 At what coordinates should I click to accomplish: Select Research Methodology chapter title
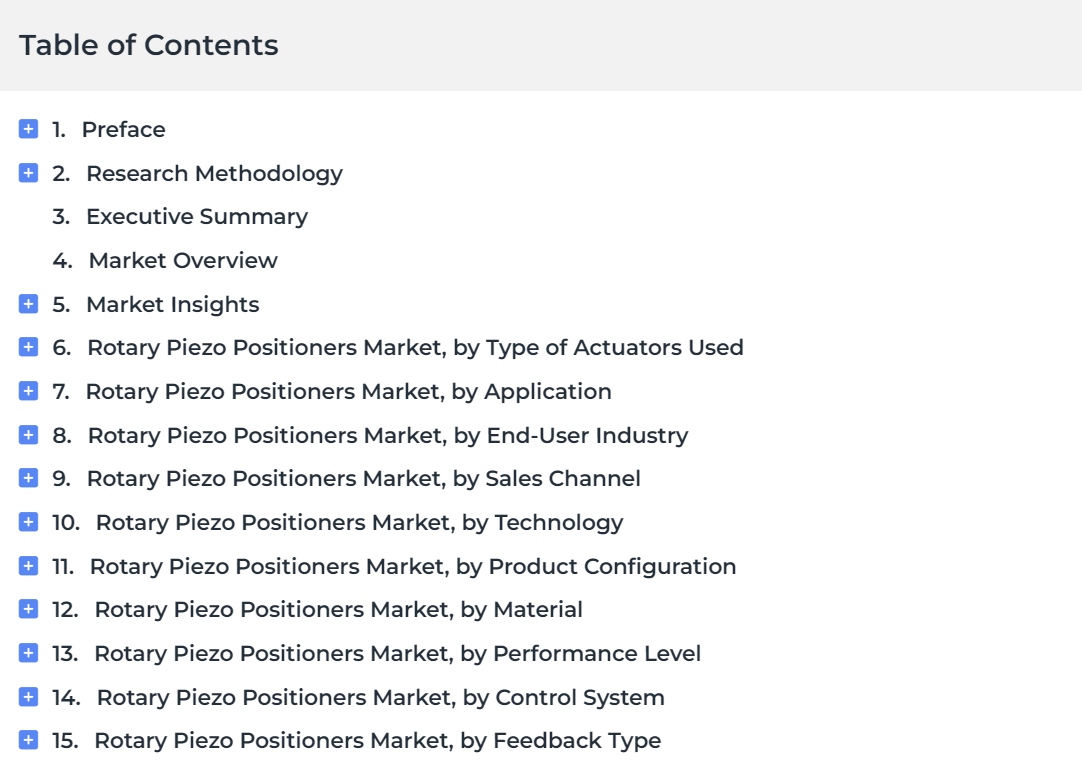point(214,174)
